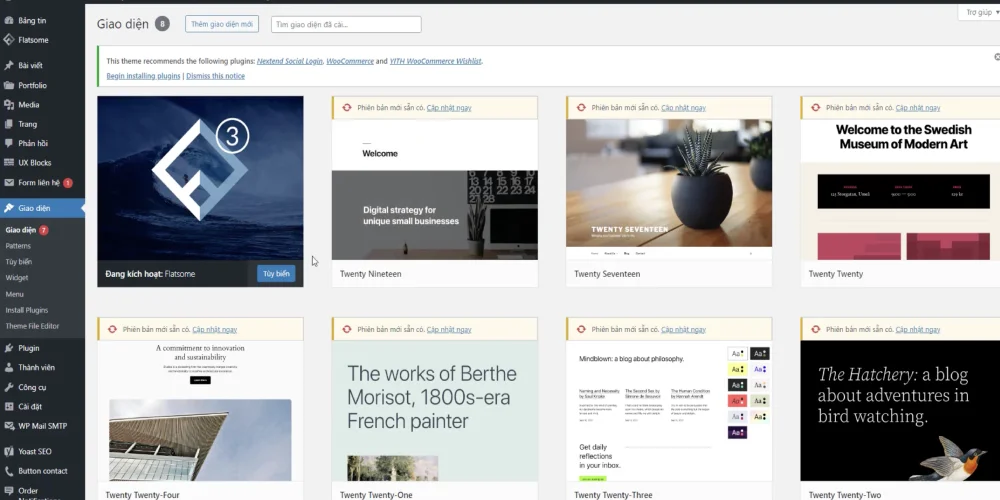The width and height of the screenshot is (1000, 500).
Task: Open Install Plugins submenu item
Action: tap(27, 310)
